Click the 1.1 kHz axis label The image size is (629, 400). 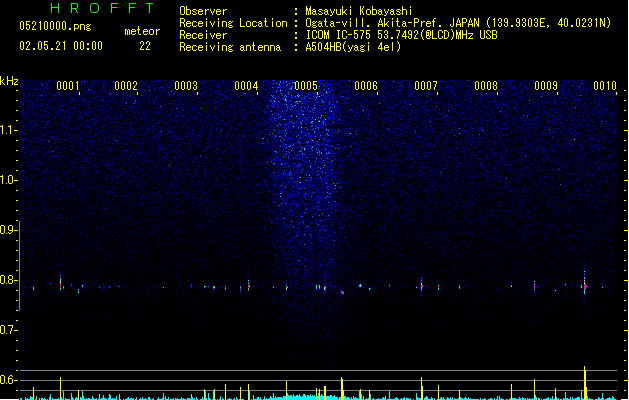(x=8, y=130)
